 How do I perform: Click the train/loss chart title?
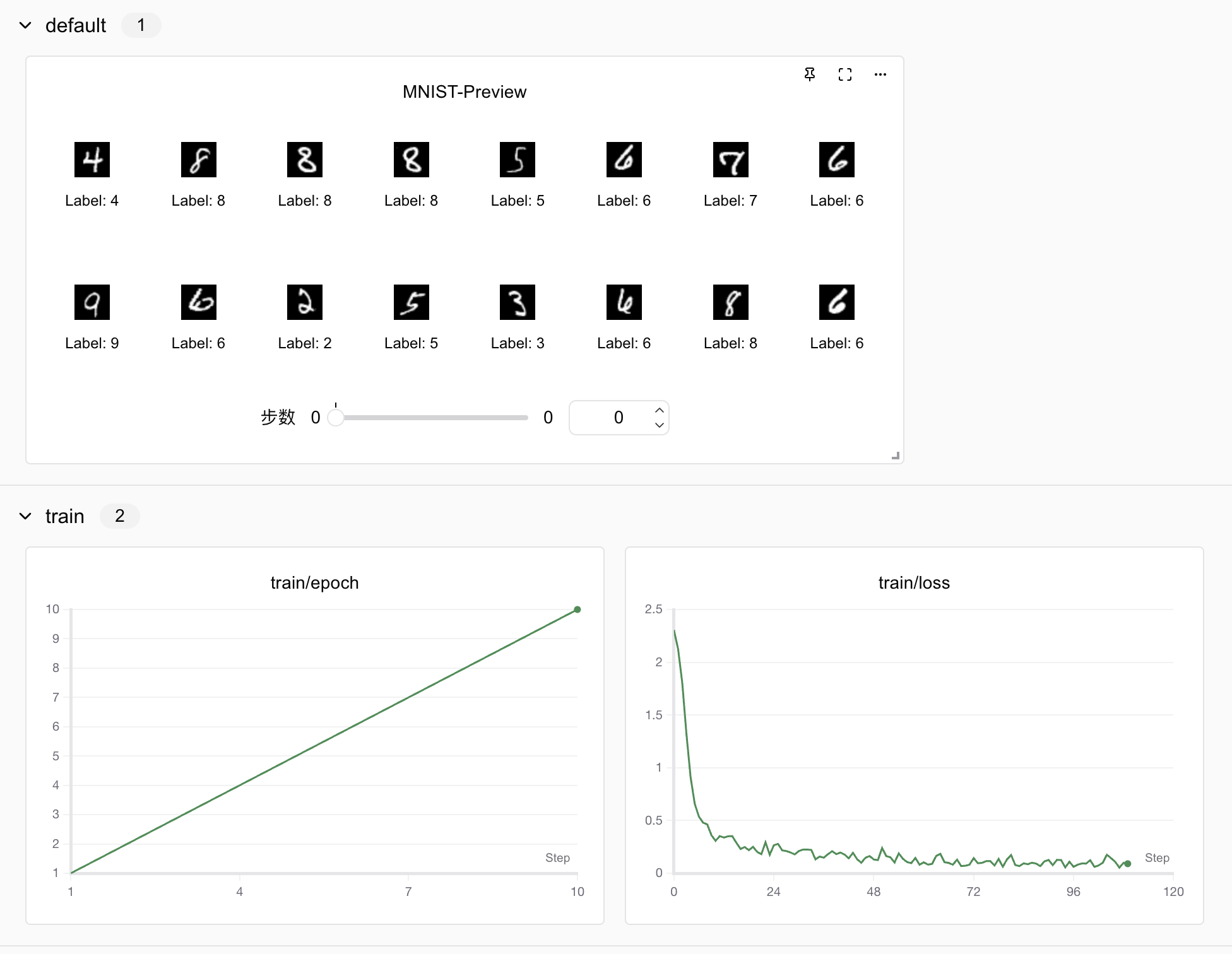click(914, 582)
